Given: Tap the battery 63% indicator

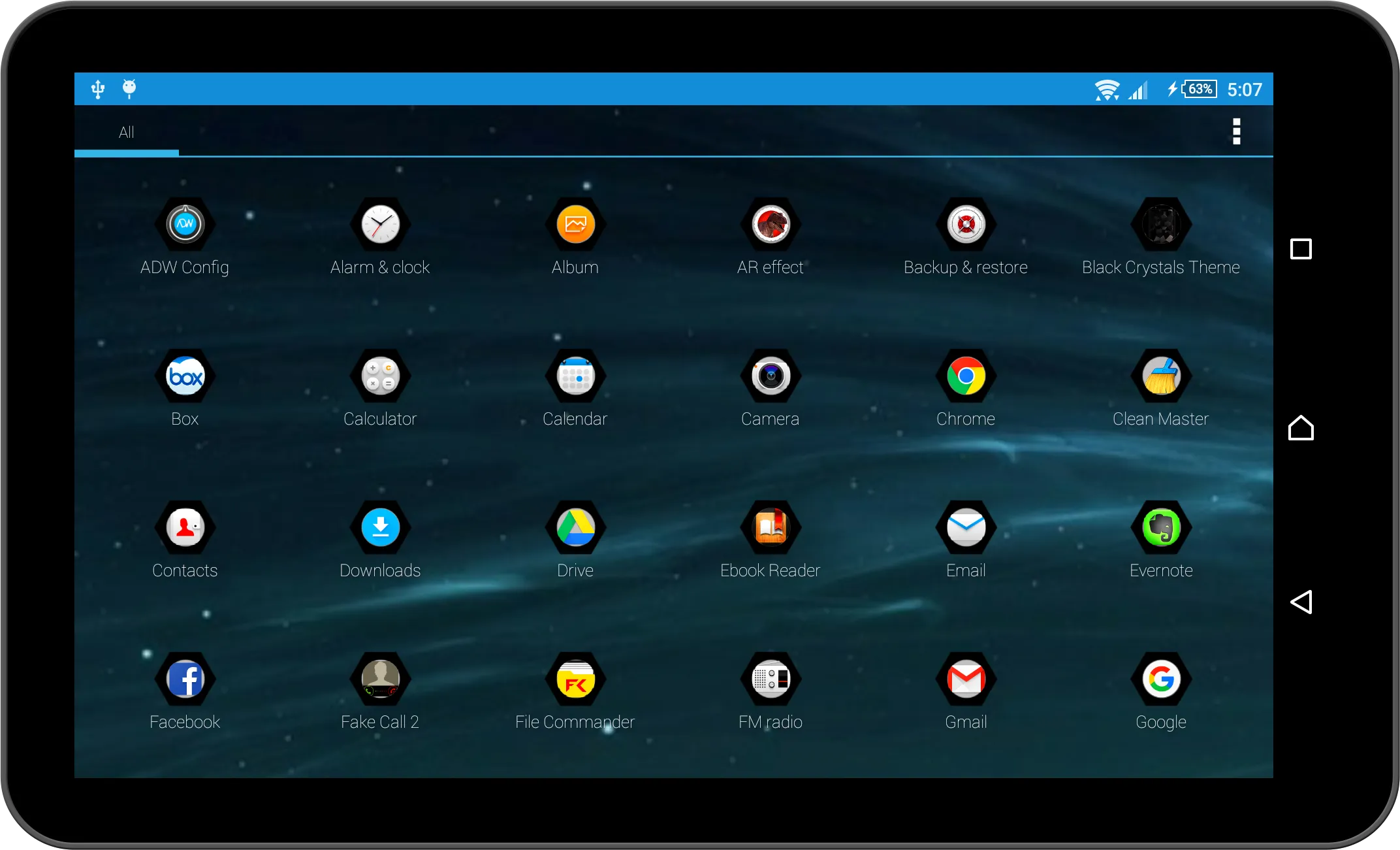Looking at the screenshot, I should click(1192, 89).
